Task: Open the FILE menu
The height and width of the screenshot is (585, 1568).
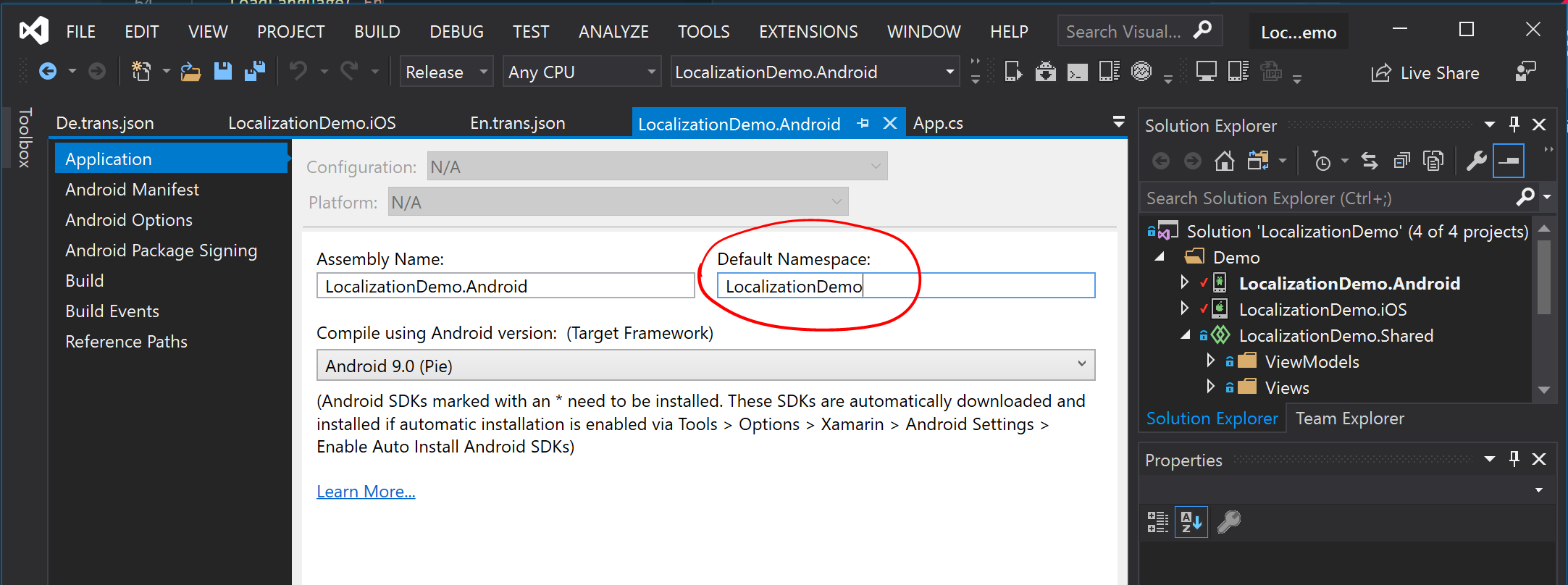Action: point(81,31)
